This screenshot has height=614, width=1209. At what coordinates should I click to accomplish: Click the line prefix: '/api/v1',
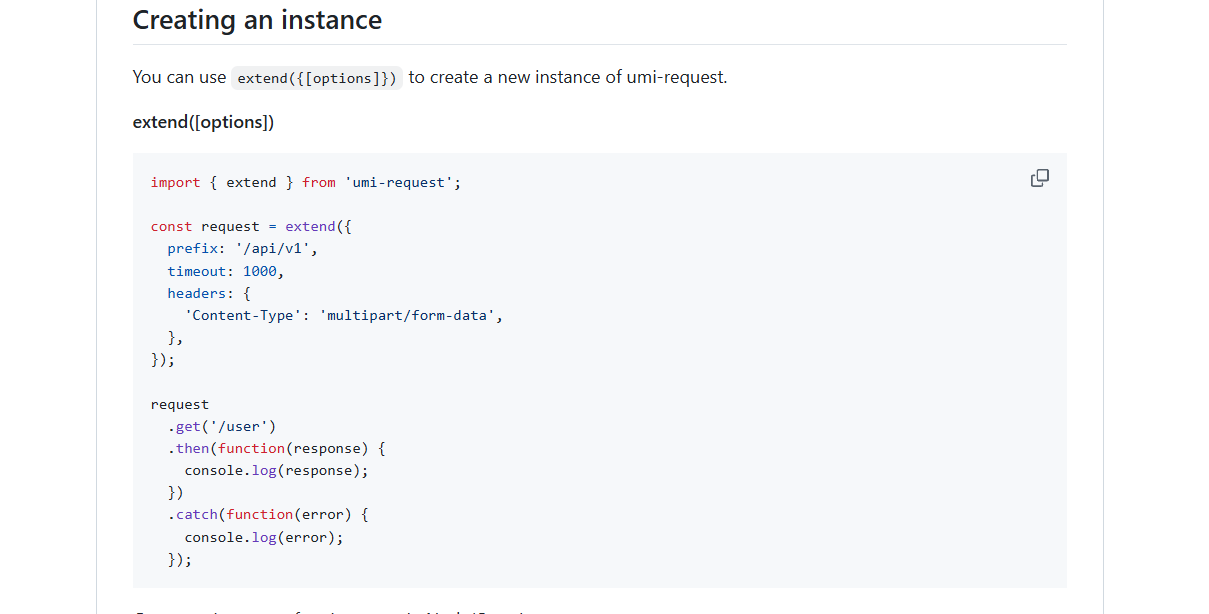click(243, 249)
